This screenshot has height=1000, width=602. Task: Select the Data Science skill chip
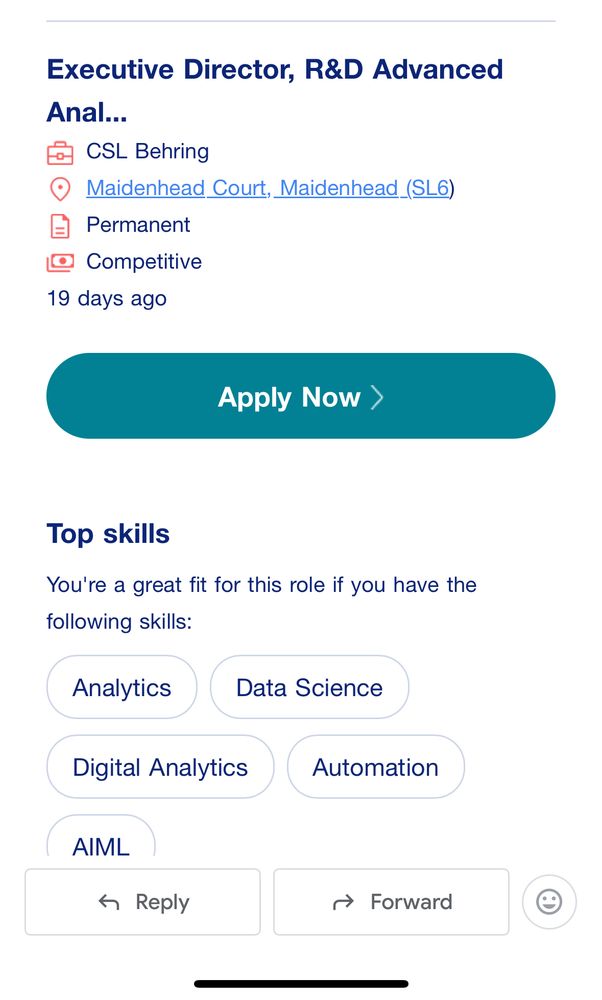309,688
